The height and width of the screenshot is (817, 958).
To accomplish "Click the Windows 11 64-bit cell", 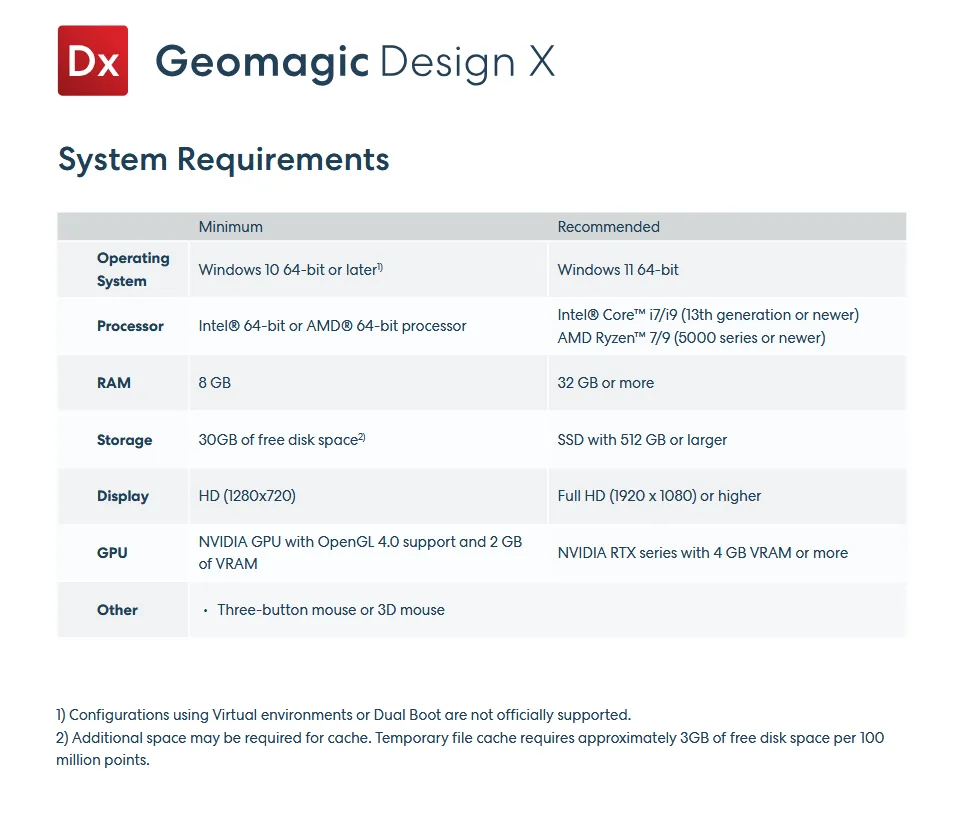I will click(618, 270).
